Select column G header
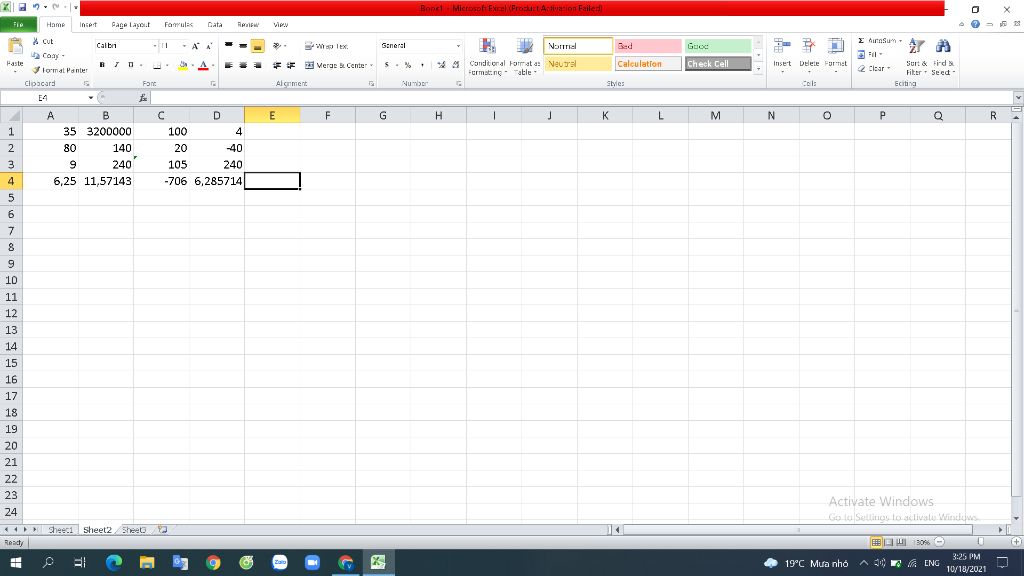 [x=383, y=116]
